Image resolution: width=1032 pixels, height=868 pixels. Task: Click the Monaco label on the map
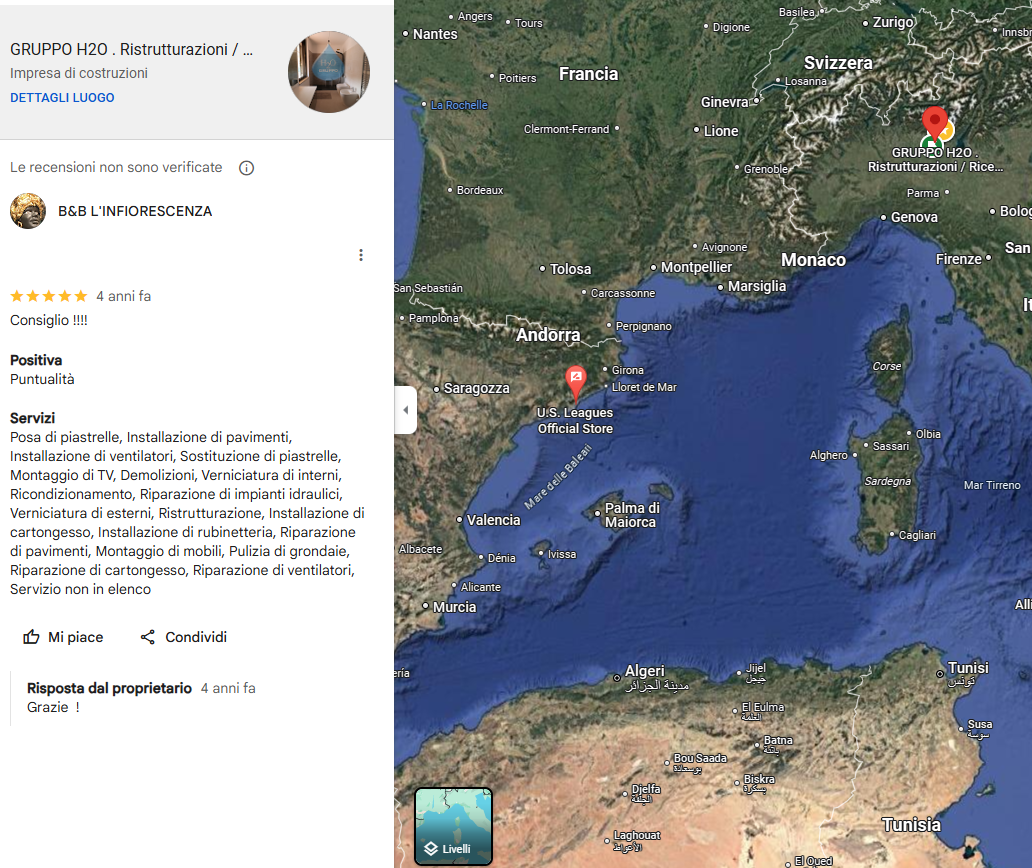[813, 260]
